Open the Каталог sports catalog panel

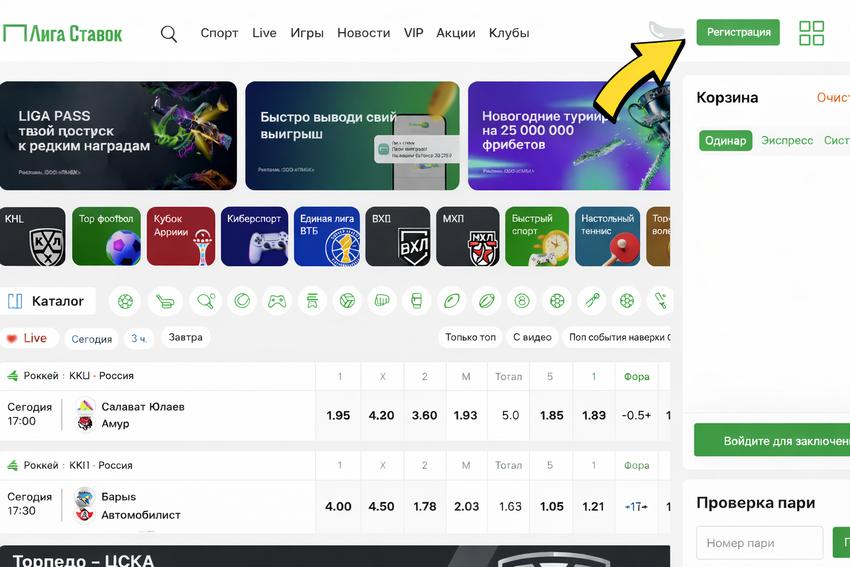48,301
